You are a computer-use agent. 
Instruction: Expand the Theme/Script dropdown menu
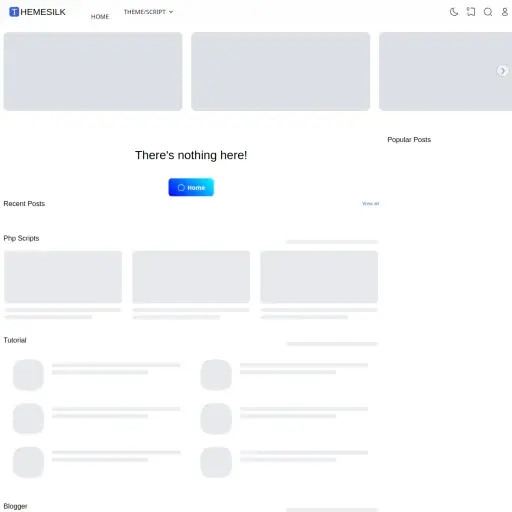[148, 12]
